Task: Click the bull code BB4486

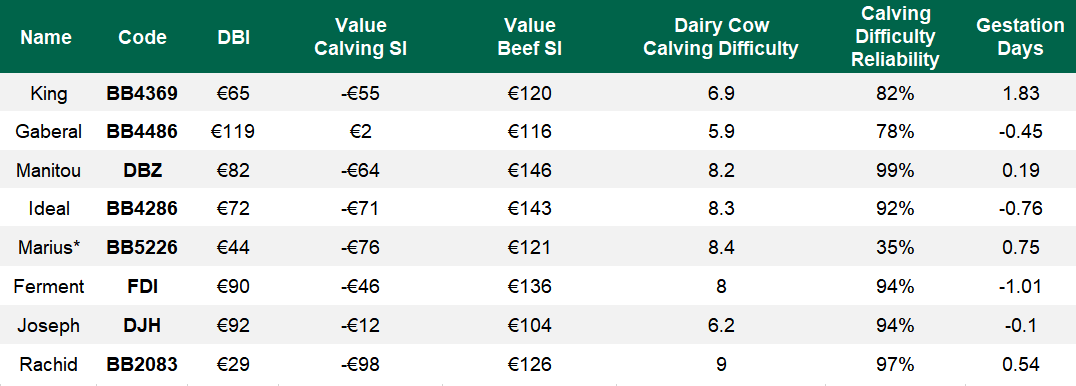Action: (142, 132)
